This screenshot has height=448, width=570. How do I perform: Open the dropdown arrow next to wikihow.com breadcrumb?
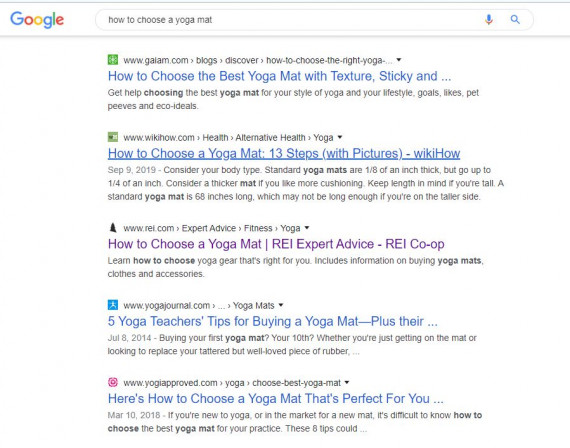[340, 137]
